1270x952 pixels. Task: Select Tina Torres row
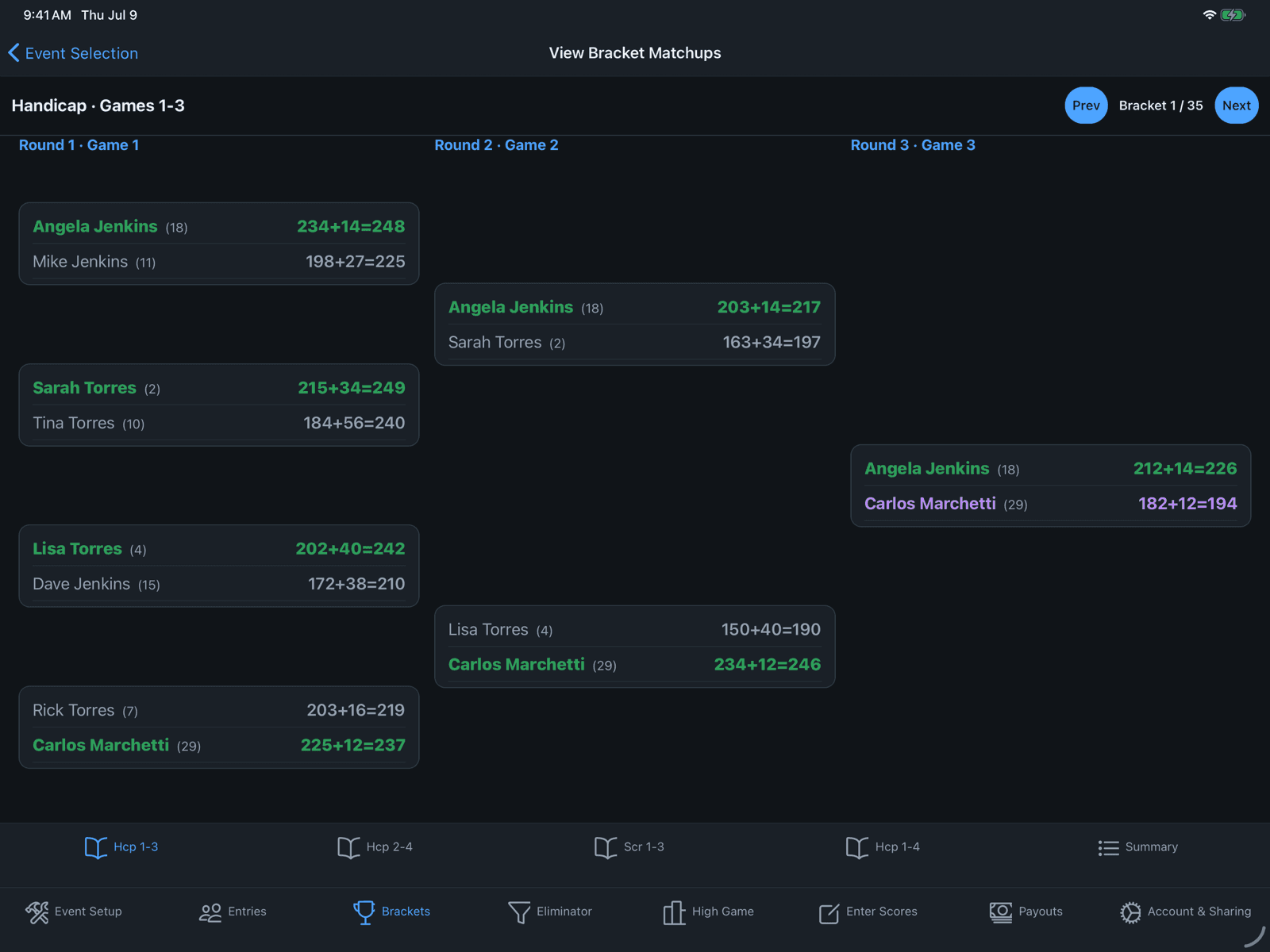click(219, 423)
